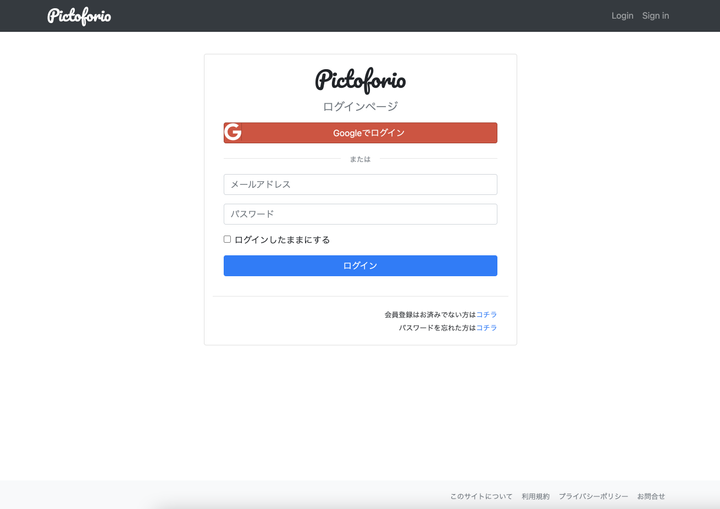Click the ログインしたままにする label text
This screenshot has width=720, height=509.
pyautogui.click(x=282, y=240)
